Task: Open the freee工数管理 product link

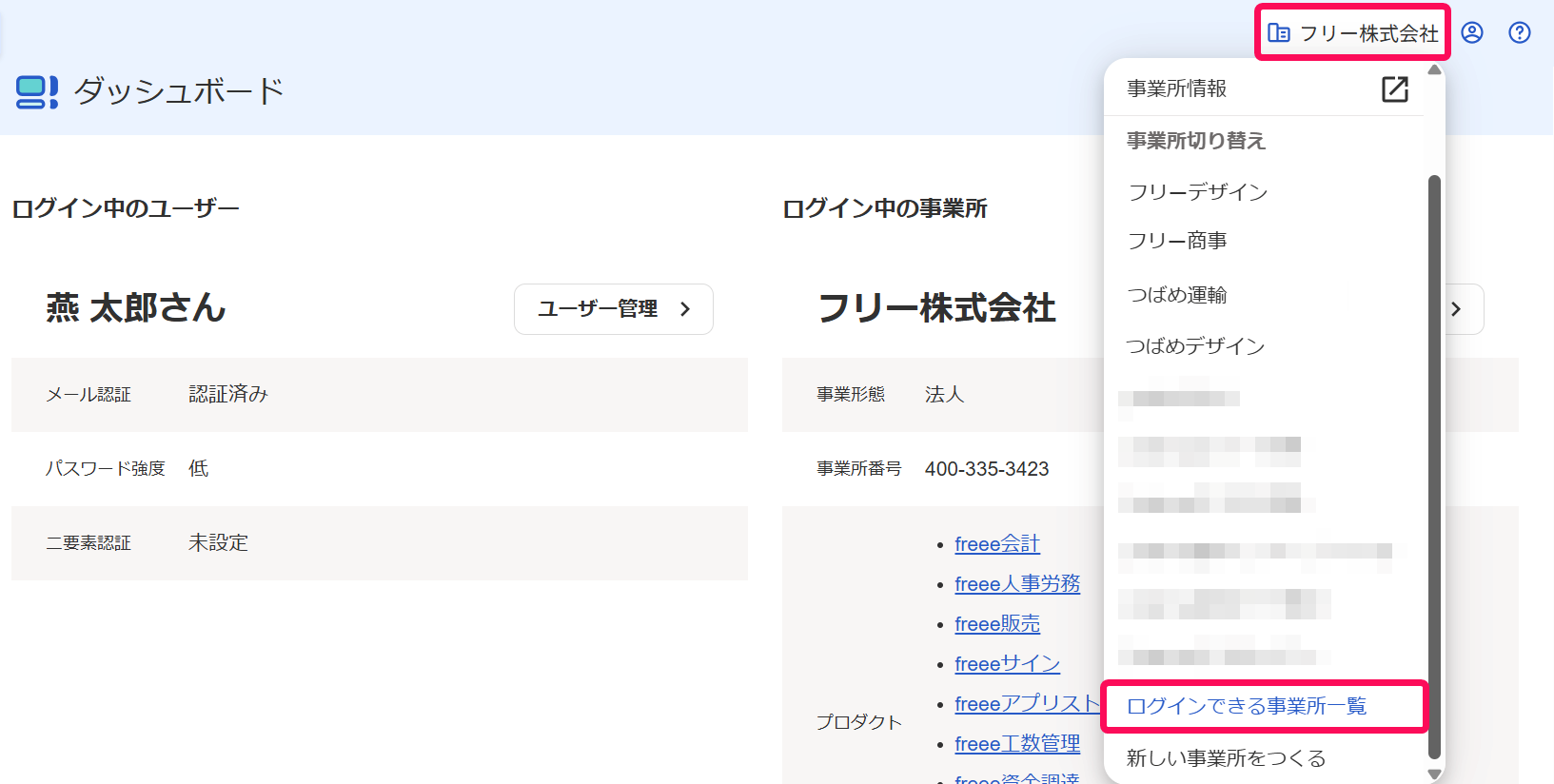Action: [x=1017, y=744]
